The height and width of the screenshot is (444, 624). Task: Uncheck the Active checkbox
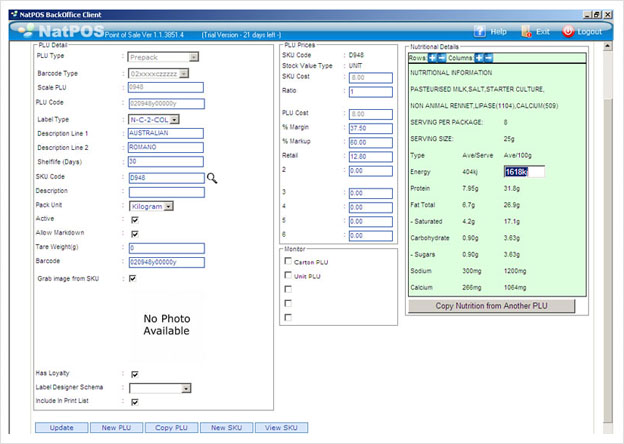pos(135,220)
